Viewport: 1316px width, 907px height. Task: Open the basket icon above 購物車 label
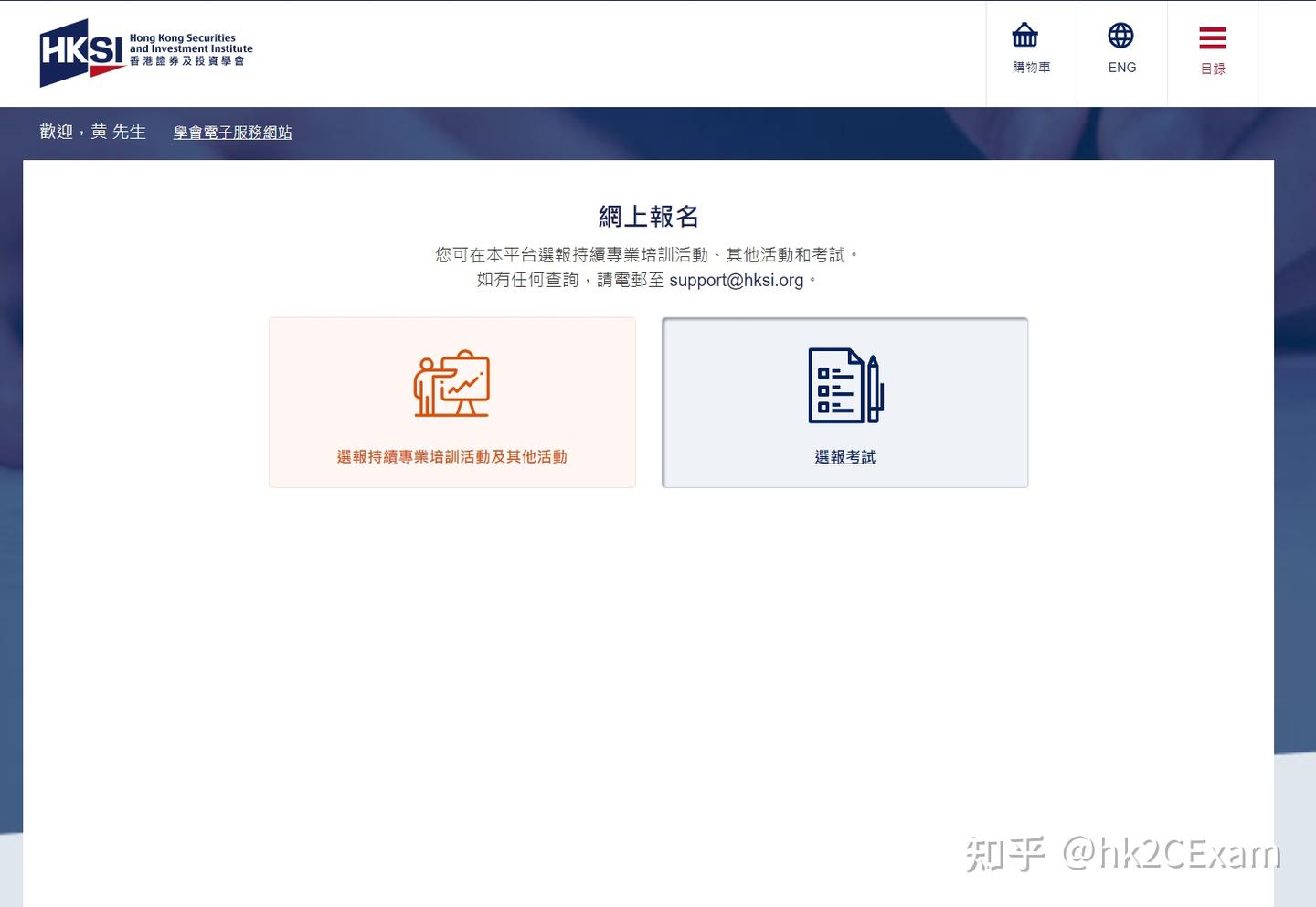click(x=1024, y=35)
